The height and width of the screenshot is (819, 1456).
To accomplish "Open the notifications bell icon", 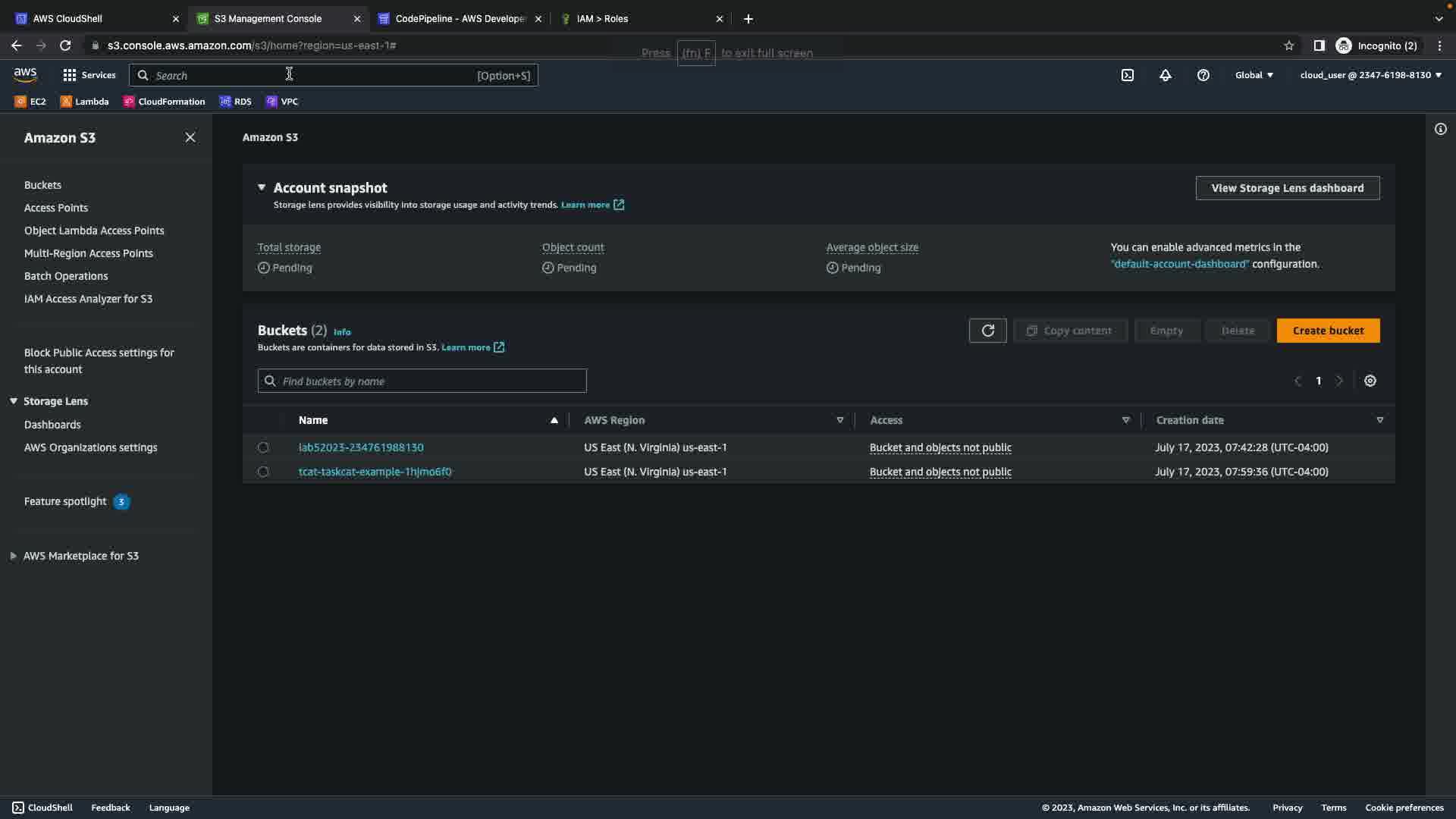I will [x=1166, y=75].
